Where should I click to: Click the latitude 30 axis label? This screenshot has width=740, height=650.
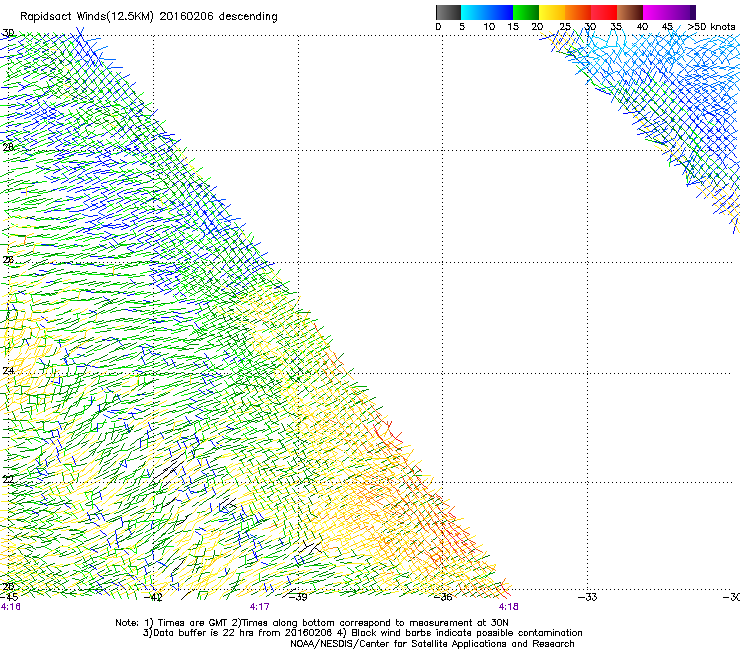point(8,33)
